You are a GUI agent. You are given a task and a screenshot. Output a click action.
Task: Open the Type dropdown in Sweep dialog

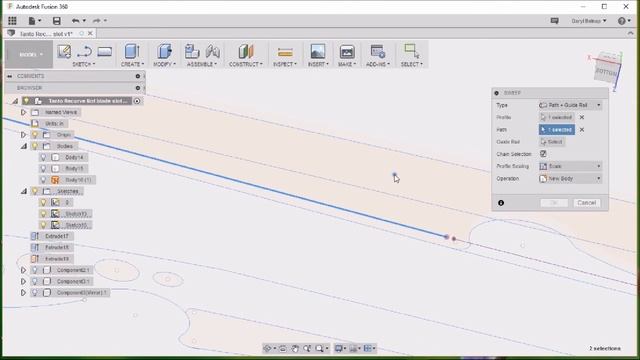click(x=570, y=105)
